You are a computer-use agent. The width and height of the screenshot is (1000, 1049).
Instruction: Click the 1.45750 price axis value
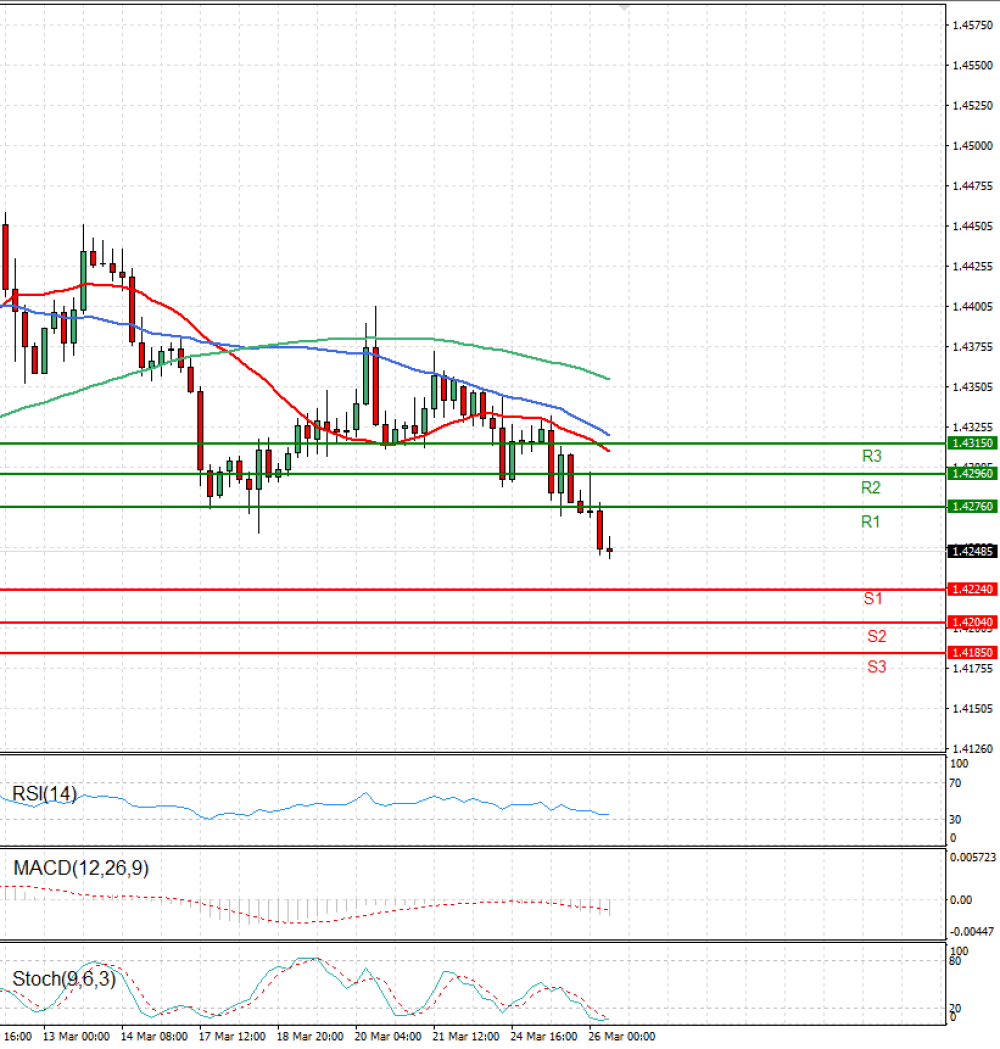point(973,25)
